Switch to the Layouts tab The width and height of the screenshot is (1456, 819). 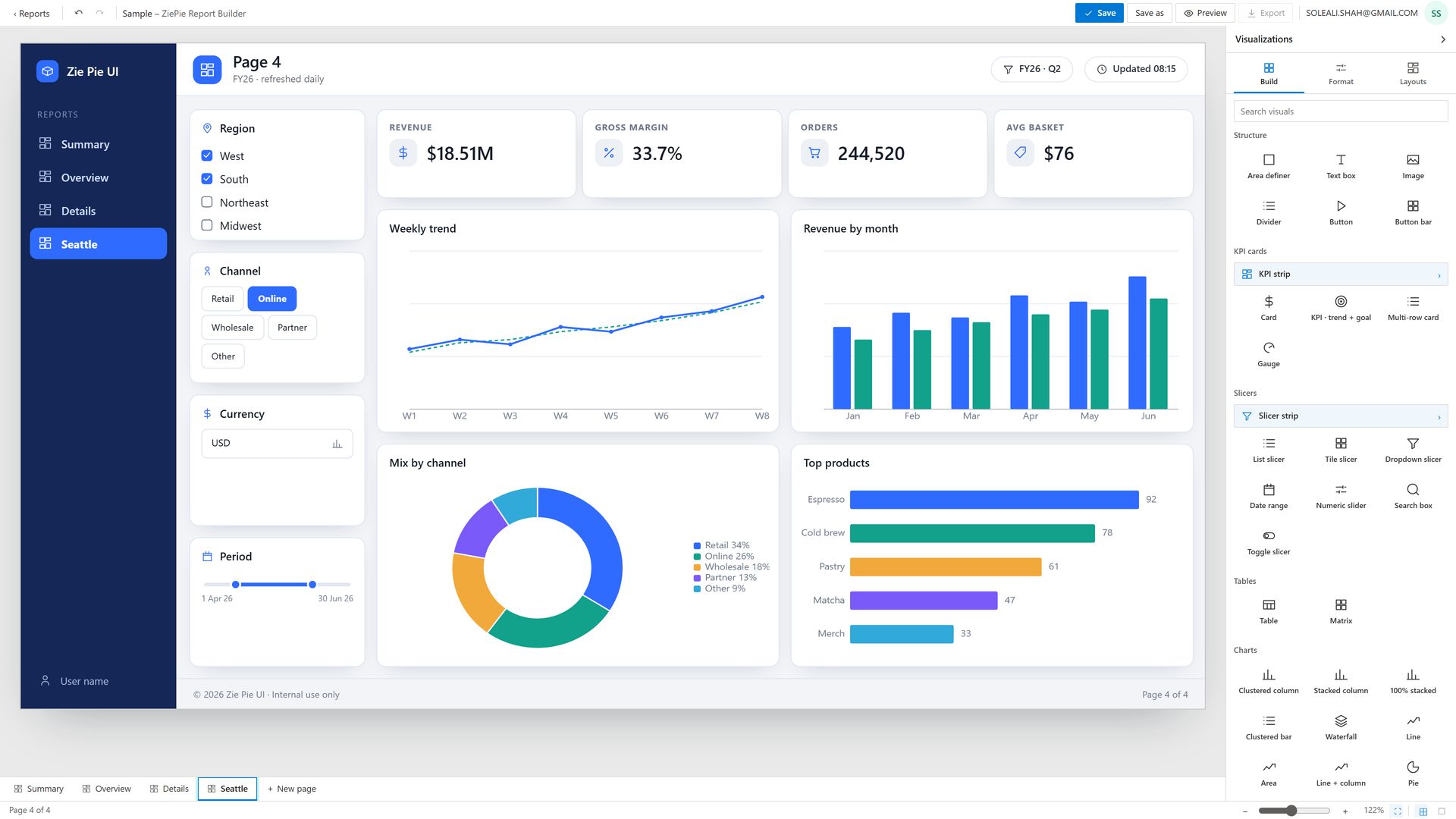[1412, 74]
